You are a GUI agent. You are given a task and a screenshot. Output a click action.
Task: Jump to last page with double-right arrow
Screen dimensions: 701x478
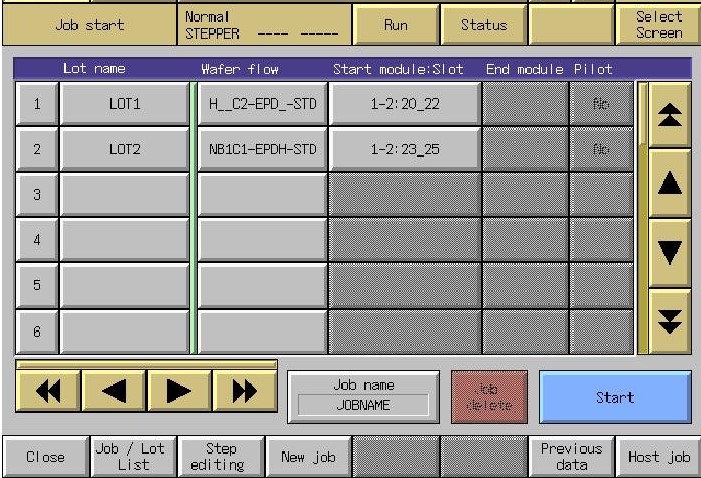click(244, 391)
